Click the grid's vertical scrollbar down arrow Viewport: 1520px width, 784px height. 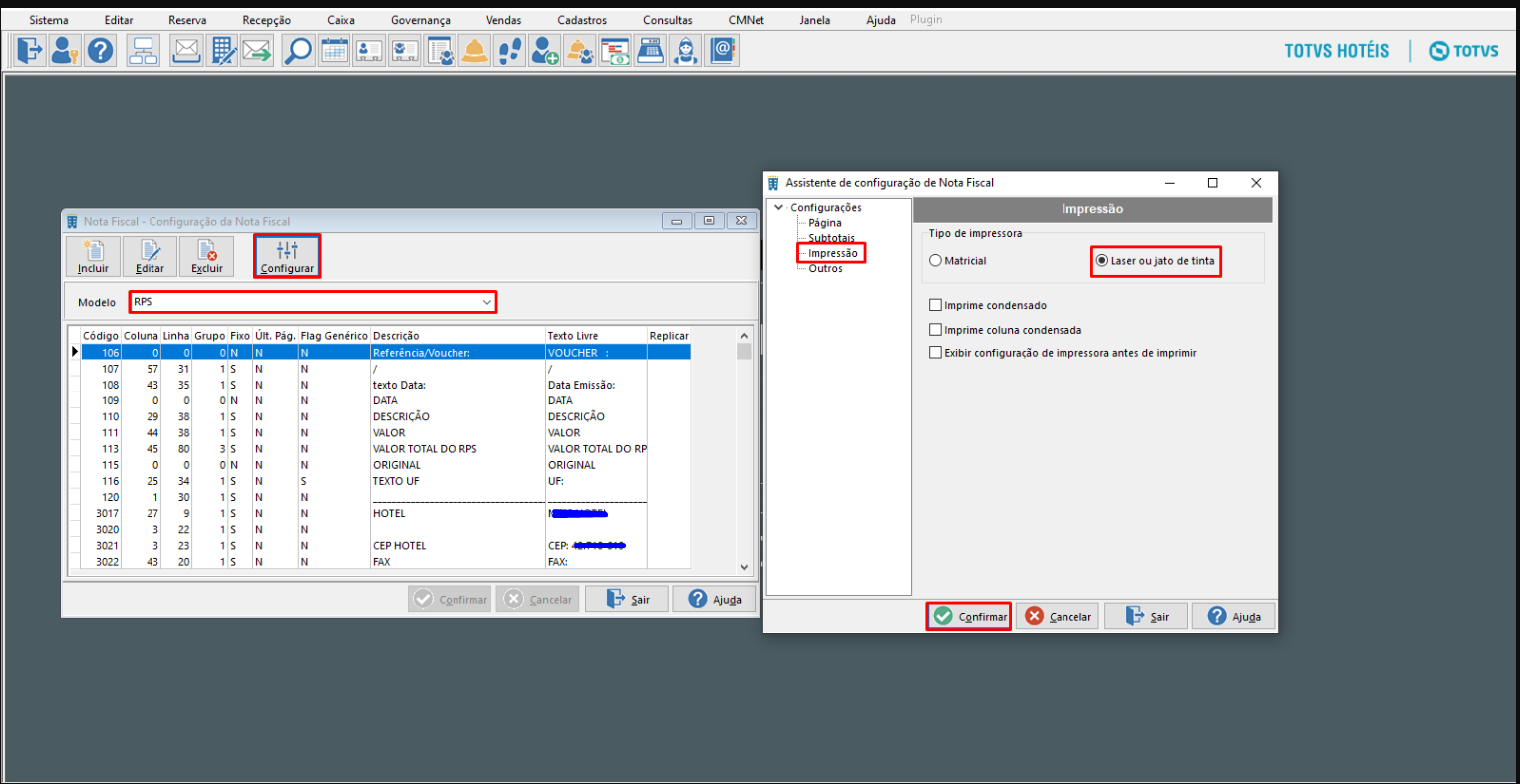(x=744, y=566)
